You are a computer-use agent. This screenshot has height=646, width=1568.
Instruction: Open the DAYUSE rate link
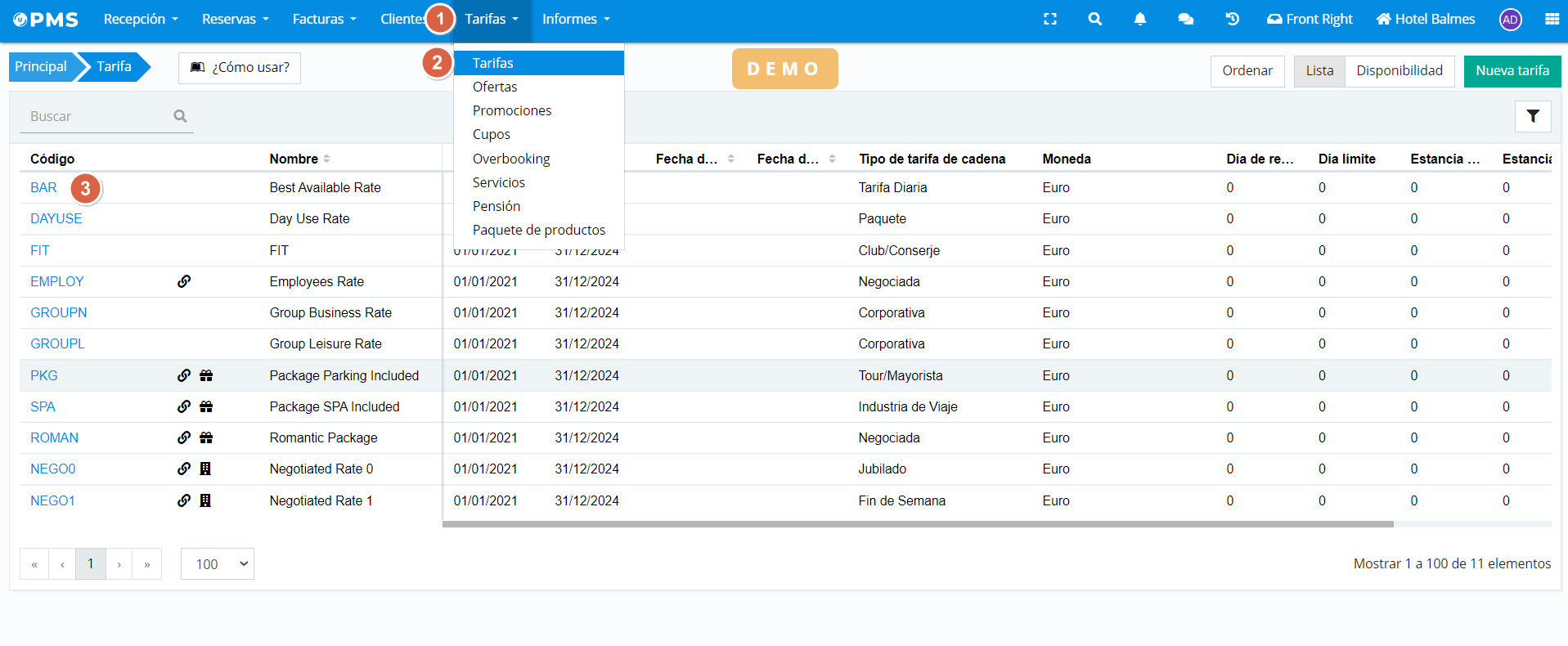coord(56,218)
